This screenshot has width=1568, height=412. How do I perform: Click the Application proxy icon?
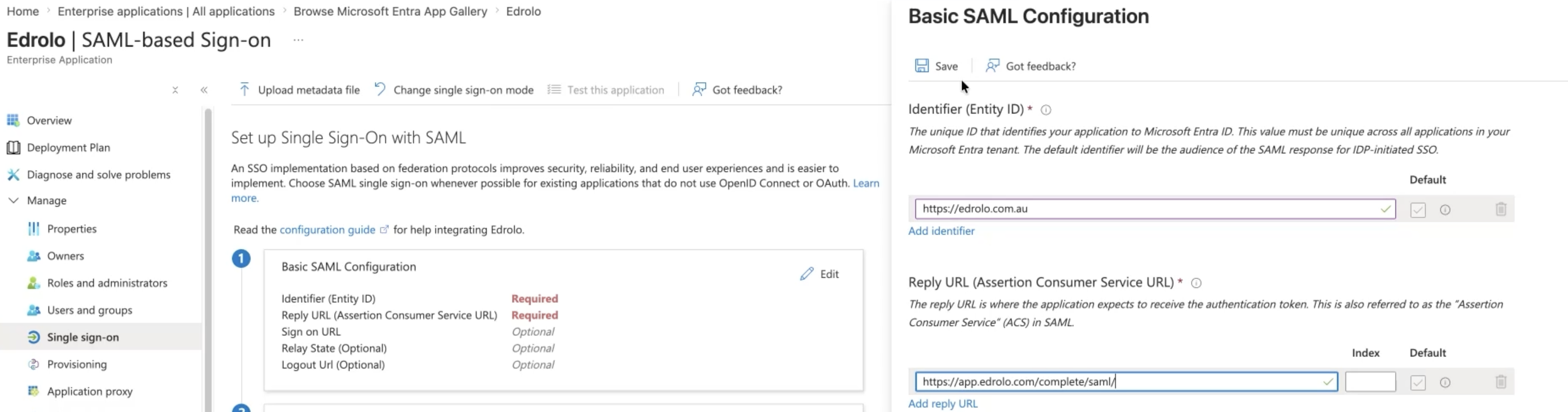click(33, 391)
